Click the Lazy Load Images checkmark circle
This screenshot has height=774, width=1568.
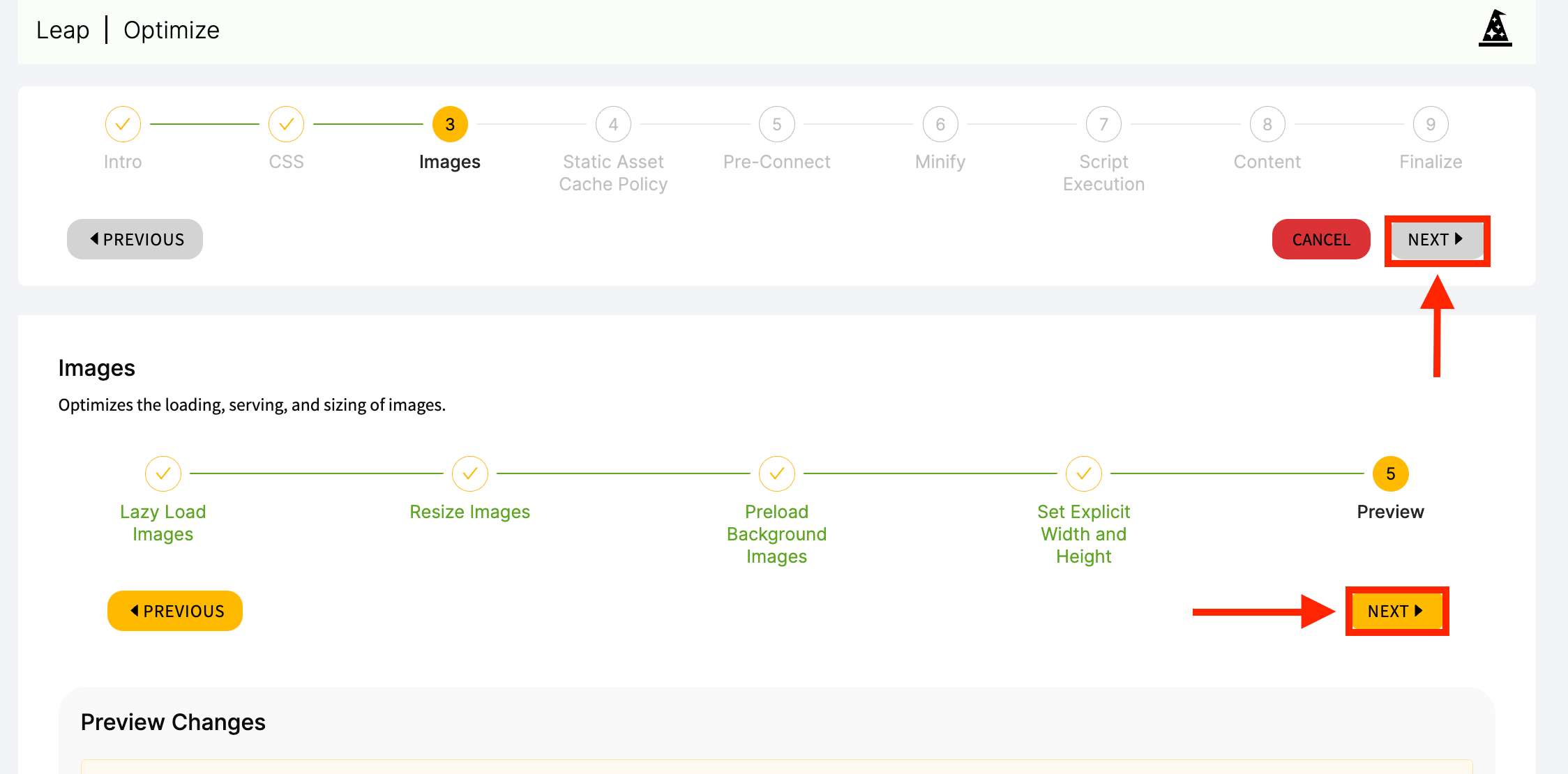[163, 474]
